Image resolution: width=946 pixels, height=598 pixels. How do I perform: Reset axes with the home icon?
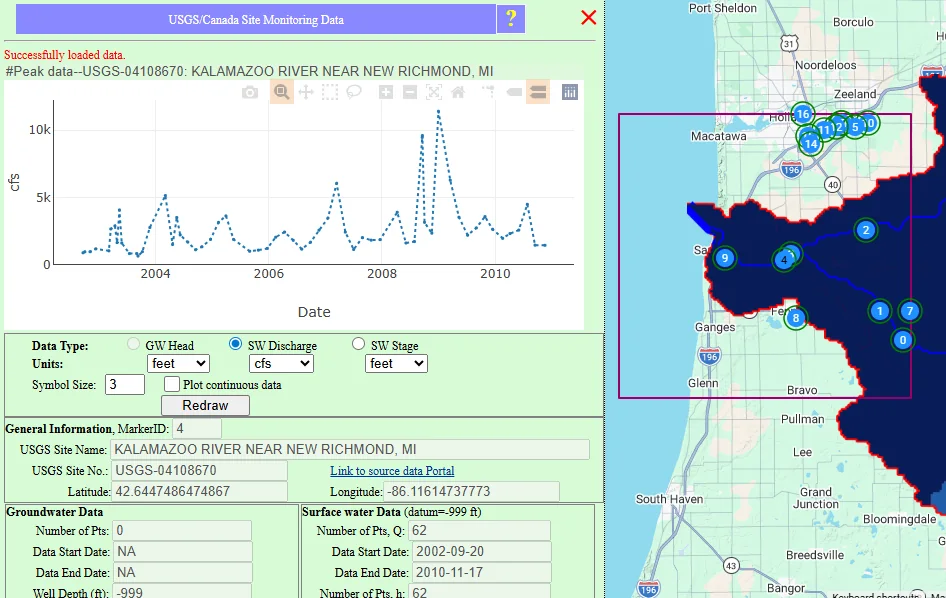pos(458,92)
